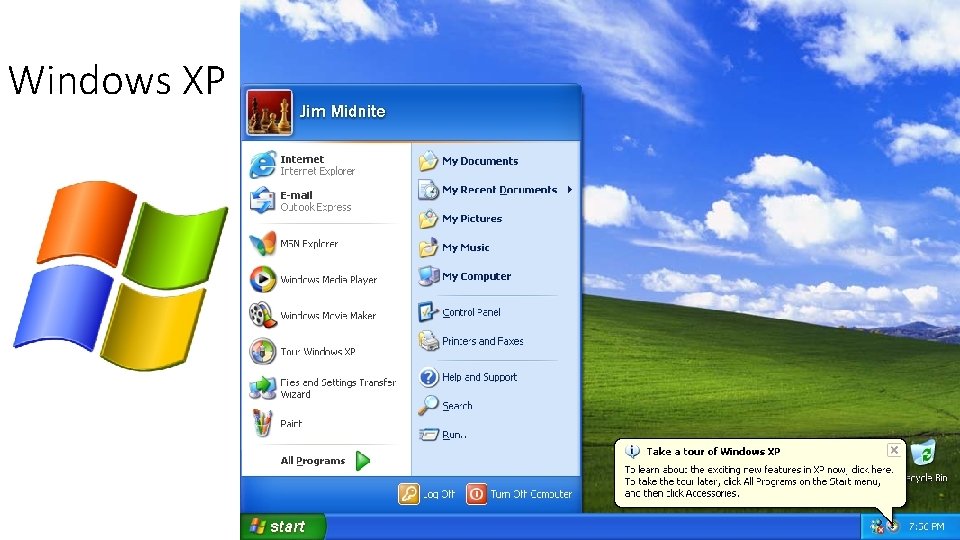Open My Computer monitor icon

pos(429,276)
